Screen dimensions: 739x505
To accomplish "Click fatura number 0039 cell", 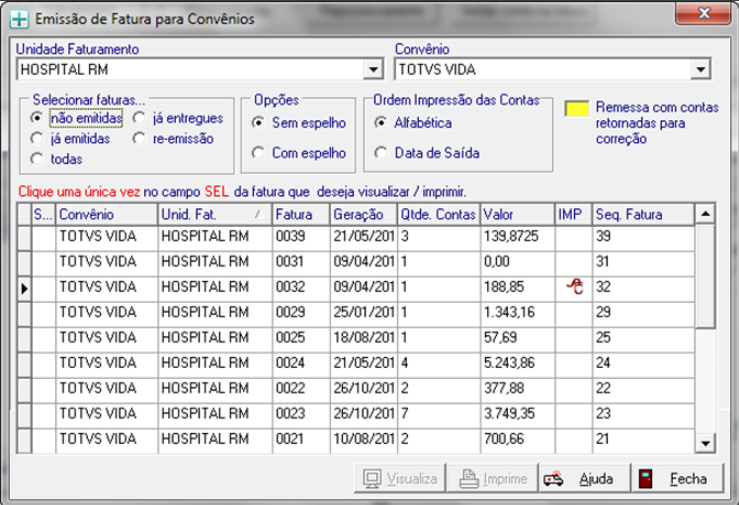I will tap(301, 236).
